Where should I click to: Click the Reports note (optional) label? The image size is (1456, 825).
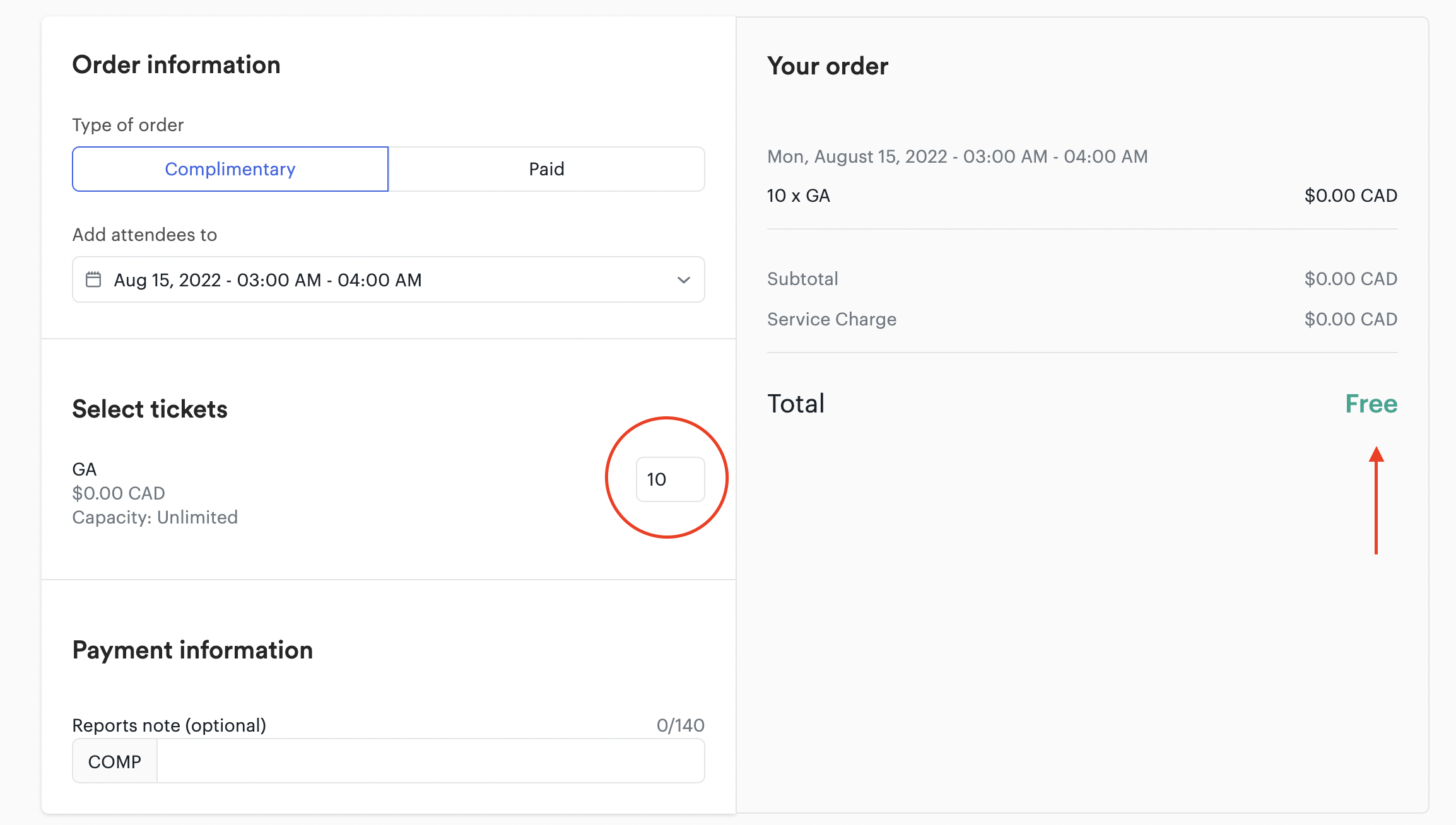click(170, 725)
